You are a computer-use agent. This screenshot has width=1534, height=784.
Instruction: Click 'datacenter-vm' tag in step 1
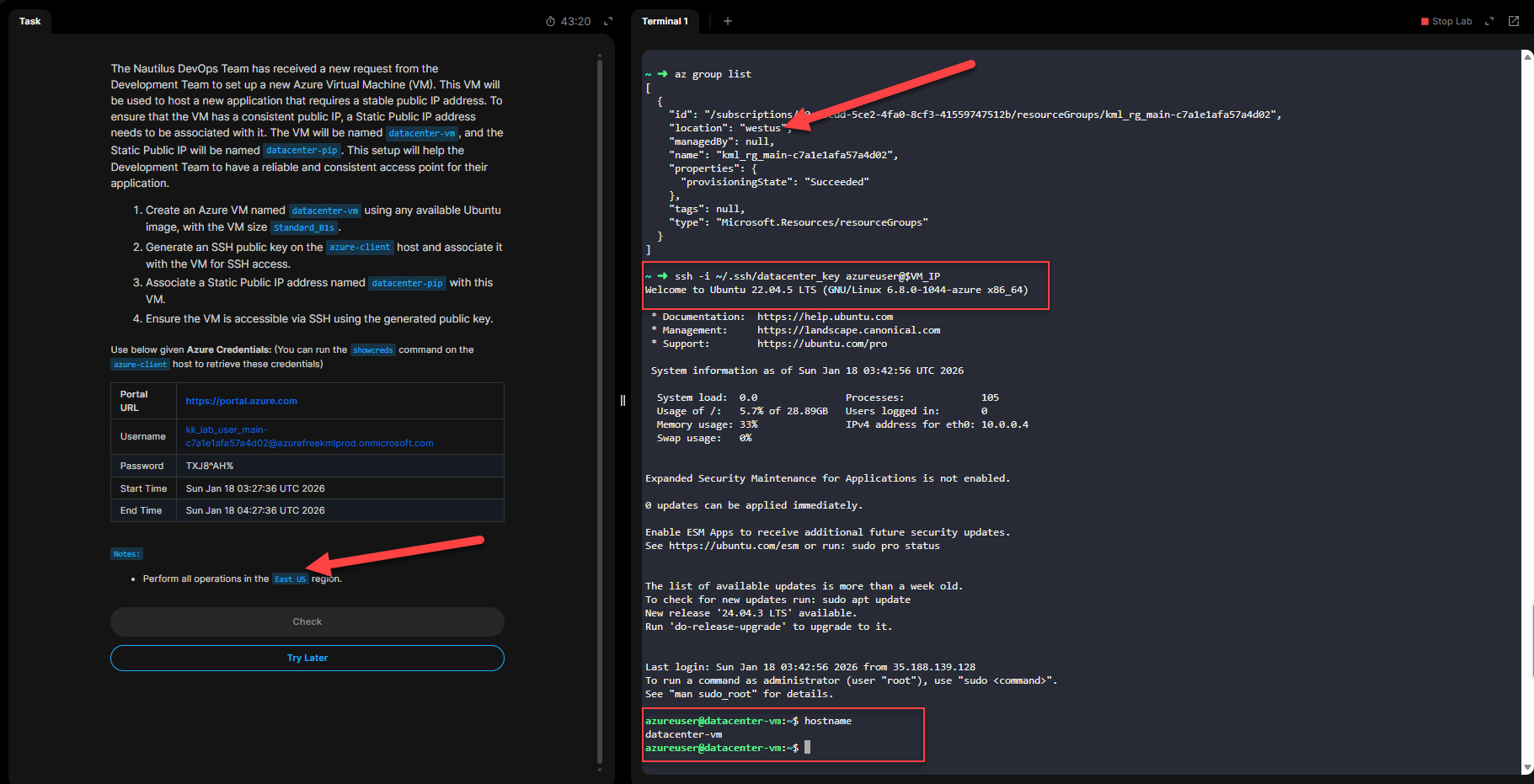[x=325, y=211]
